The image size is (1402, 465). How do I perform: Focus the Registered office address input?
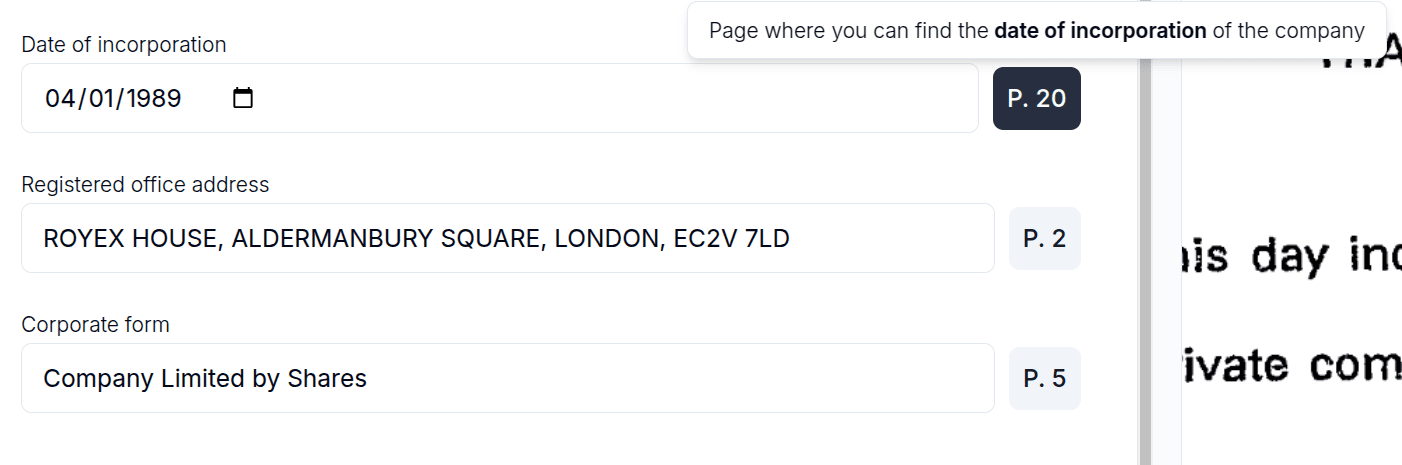pos(880,238)
